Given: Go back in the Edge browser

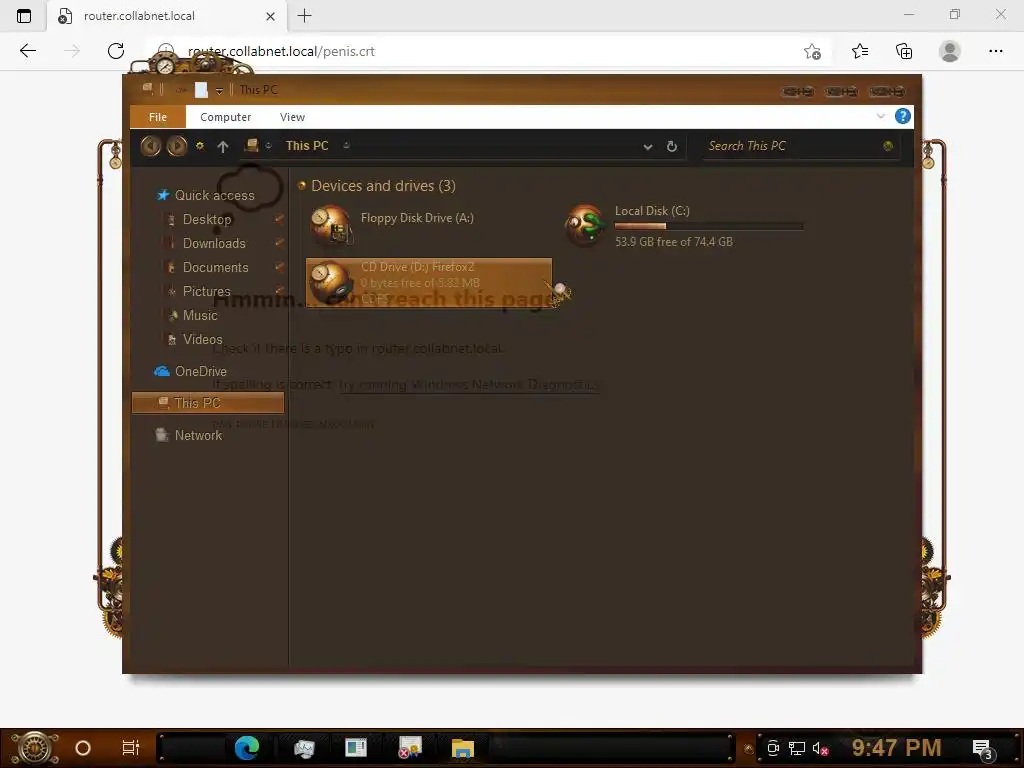Looking at the screenshot, I should pos(27,51).
